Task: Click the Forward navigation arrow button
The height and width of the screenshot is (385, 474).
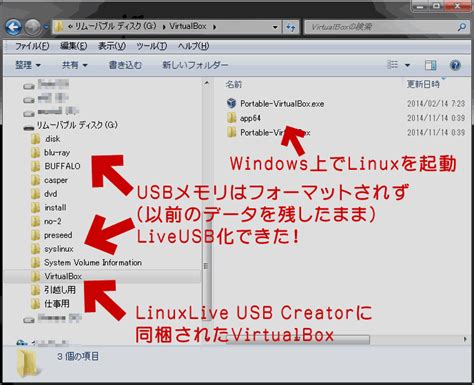Action: tap(32, 27)
